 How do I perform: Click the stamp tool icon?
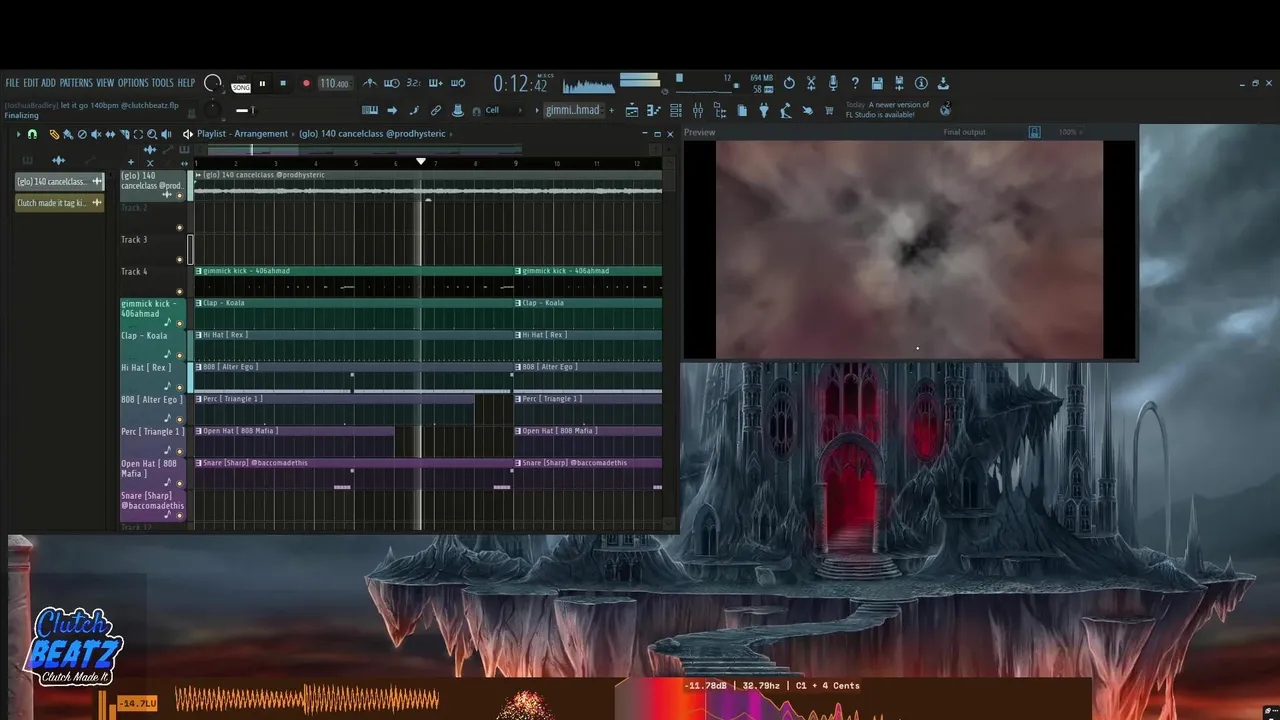458,110
